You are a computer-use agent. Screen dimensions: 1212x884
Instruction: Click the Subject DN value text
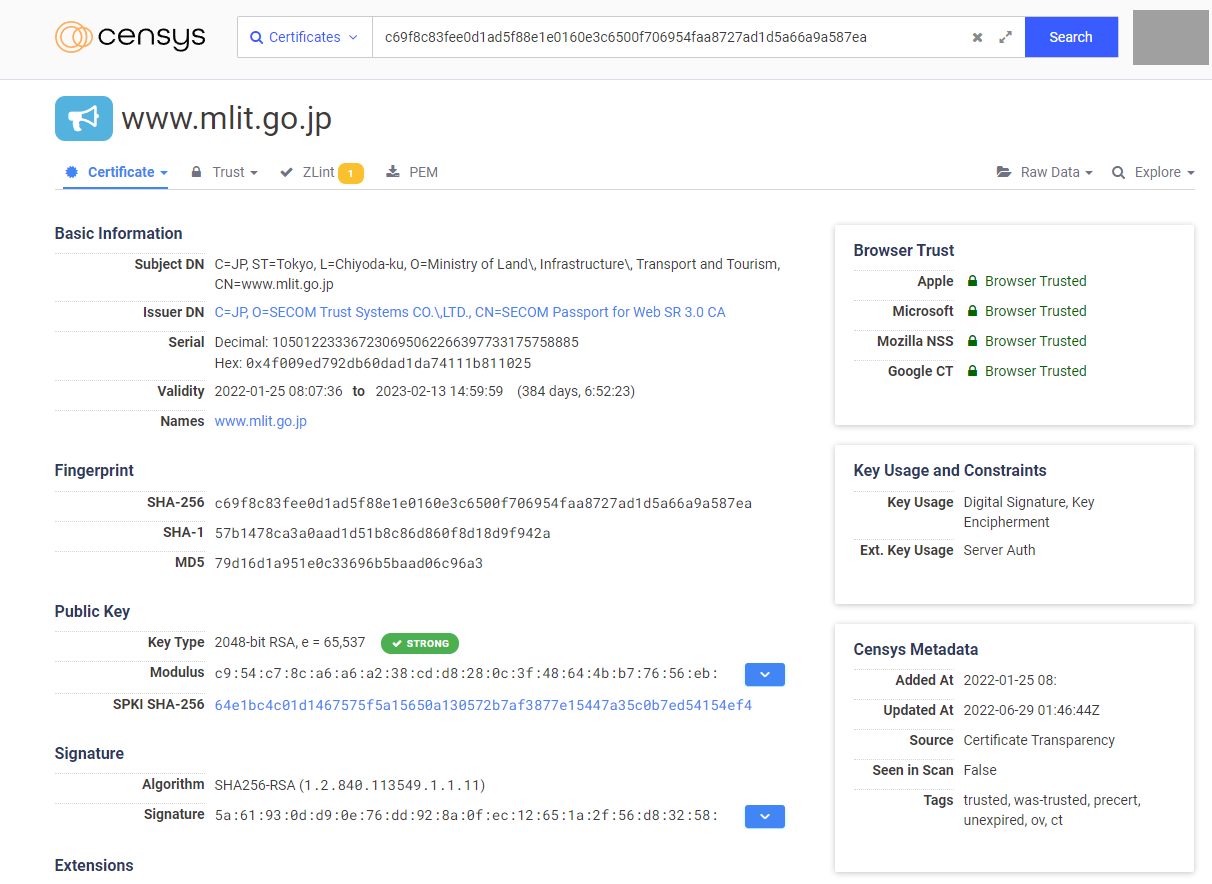click(x=498, y=274)
